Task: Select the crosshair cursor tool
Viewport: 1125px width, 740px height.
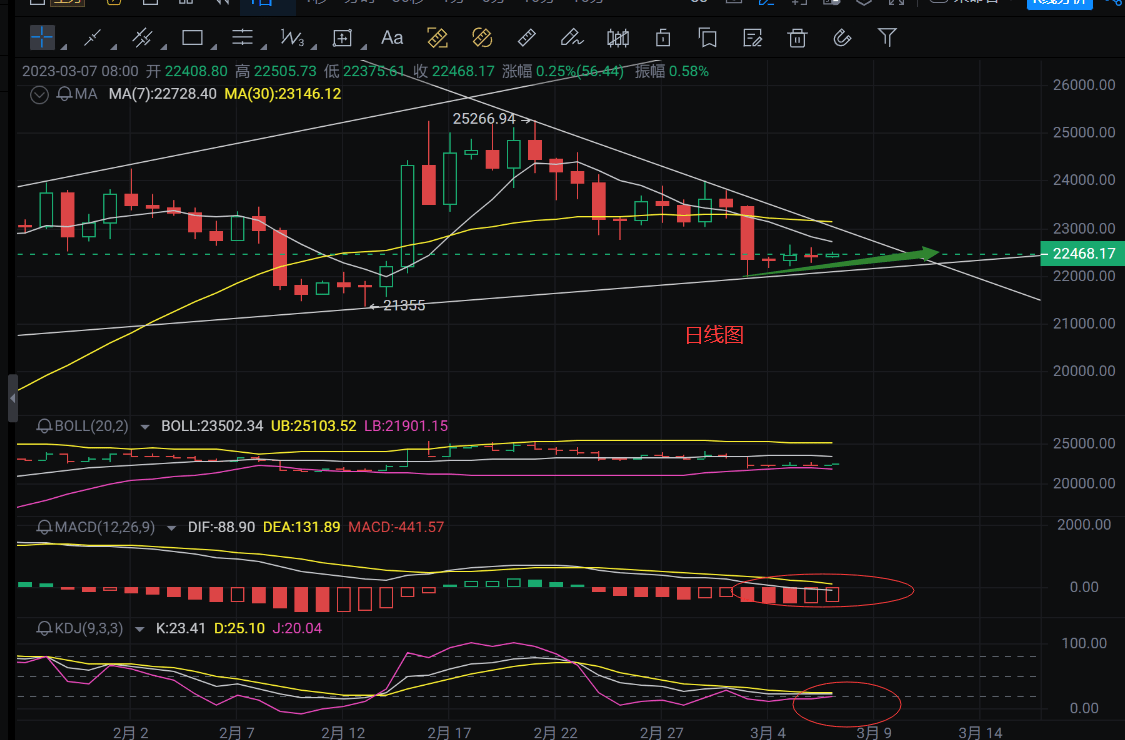Action: 42,38
